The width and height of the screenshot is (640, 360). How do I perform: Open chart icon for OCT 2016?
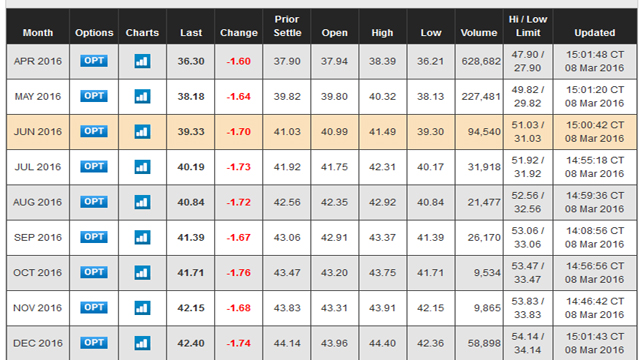point(142,273)
